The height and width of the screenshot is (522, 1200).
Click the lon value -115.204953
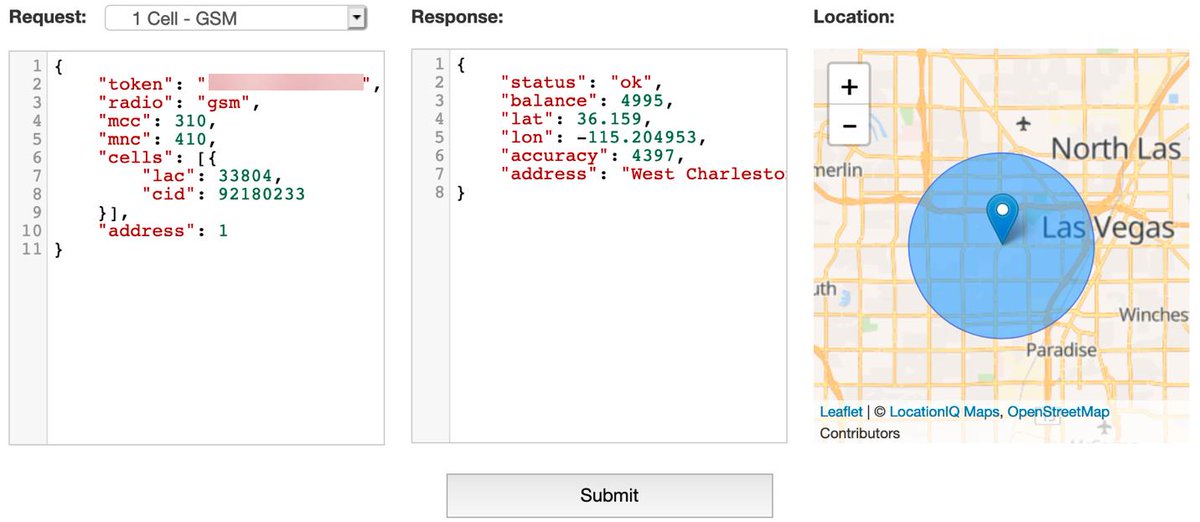click(641, 139)
